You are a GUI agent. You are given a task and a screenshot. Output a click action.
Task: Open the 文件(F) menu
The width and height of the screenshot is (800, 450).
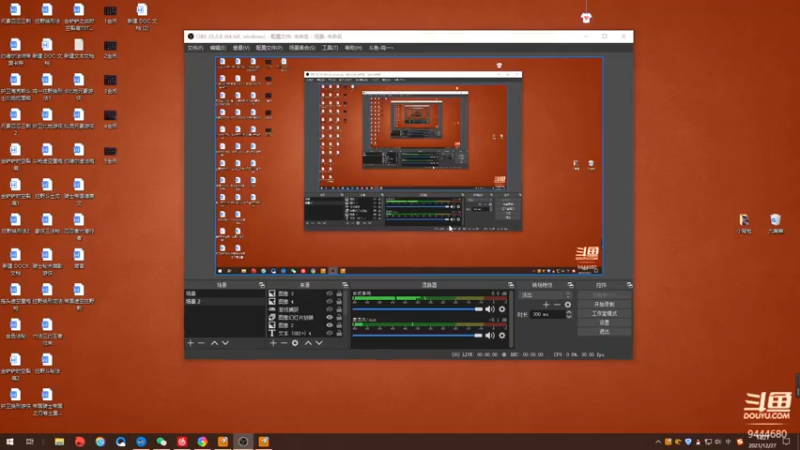click(195, 48)
